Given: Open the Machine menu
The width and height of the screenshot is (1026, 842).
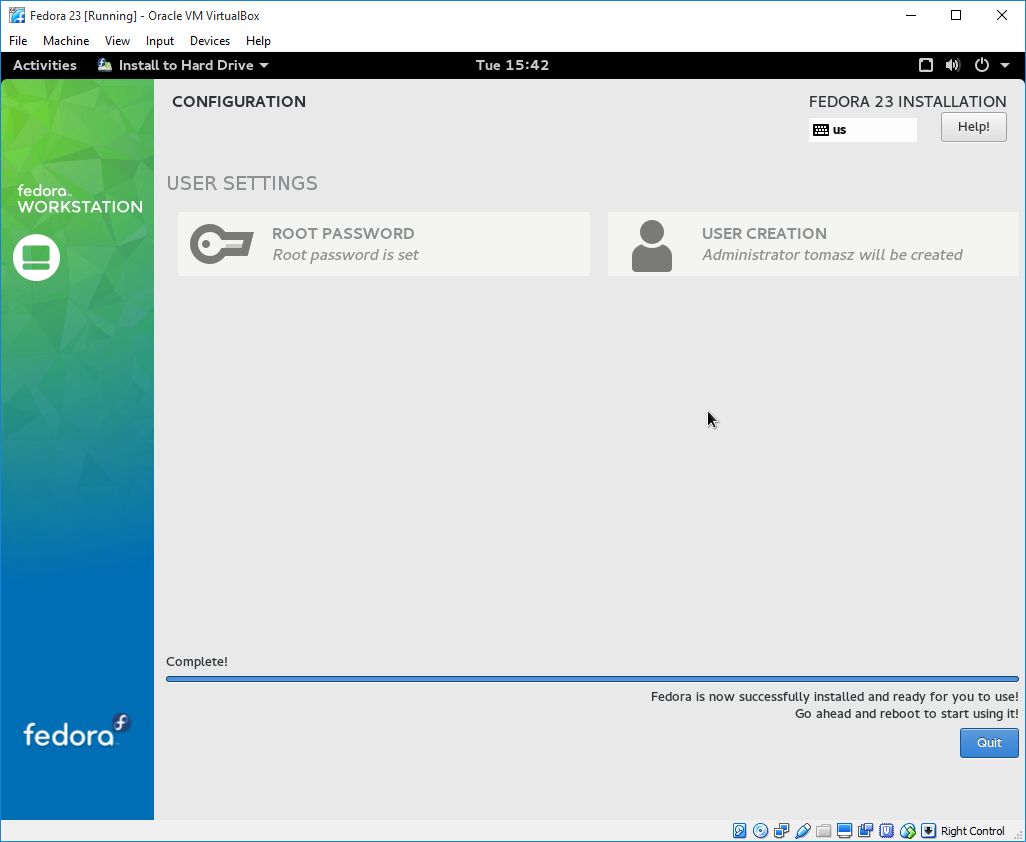Looking at the screenshot, I should (66, 41).
